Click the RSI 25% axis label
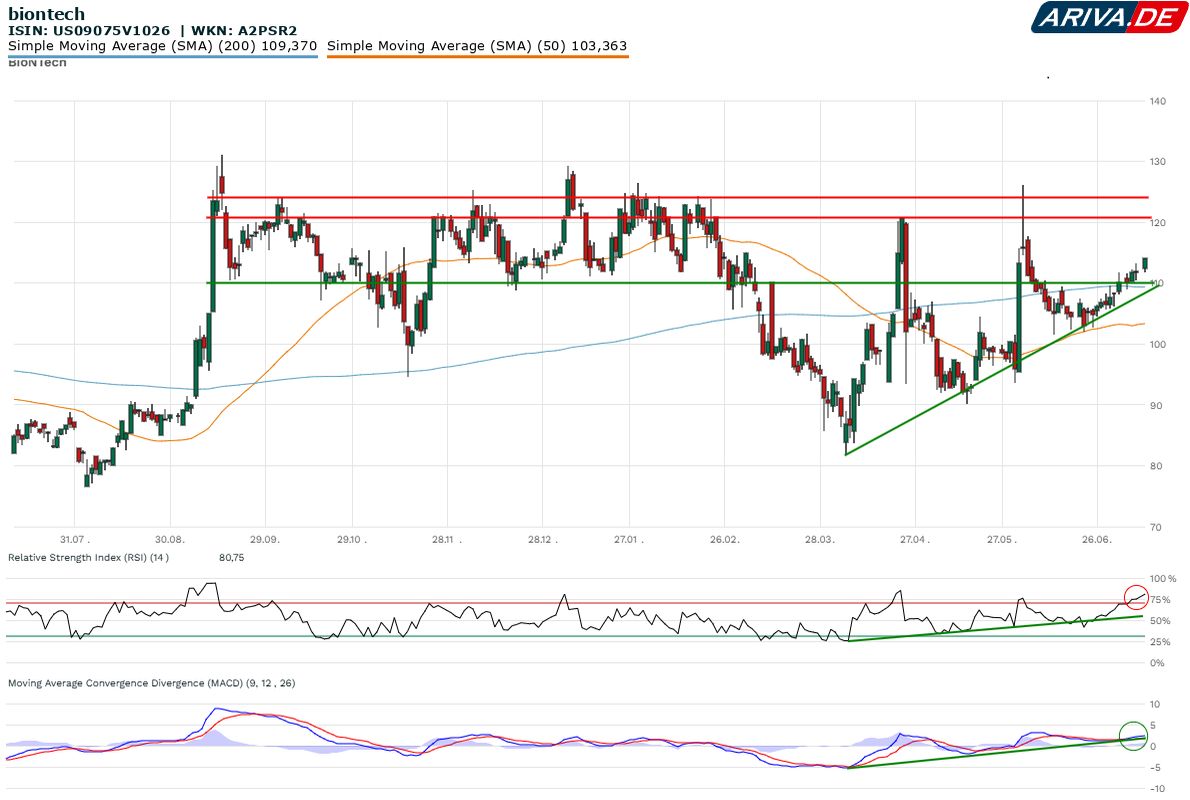 [x=1160, y=642]
